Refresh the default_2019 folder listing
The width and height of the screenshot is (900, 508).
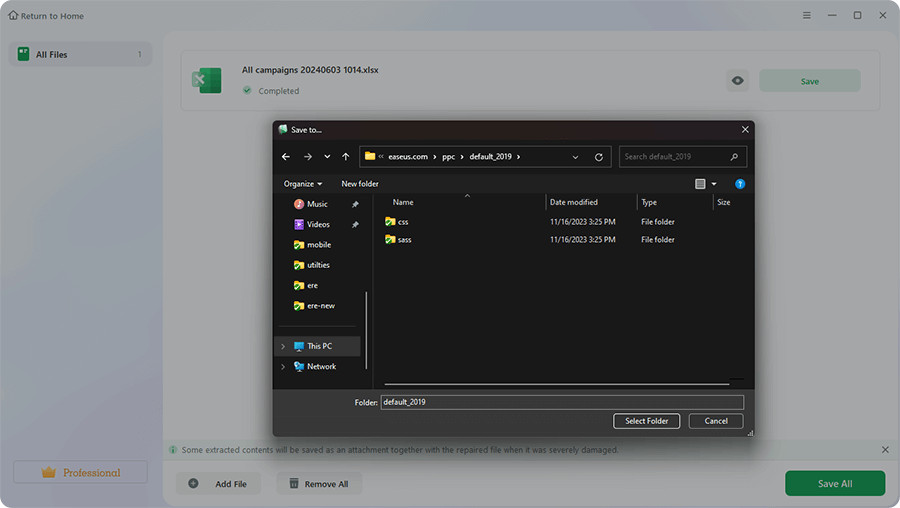(599, 157)
